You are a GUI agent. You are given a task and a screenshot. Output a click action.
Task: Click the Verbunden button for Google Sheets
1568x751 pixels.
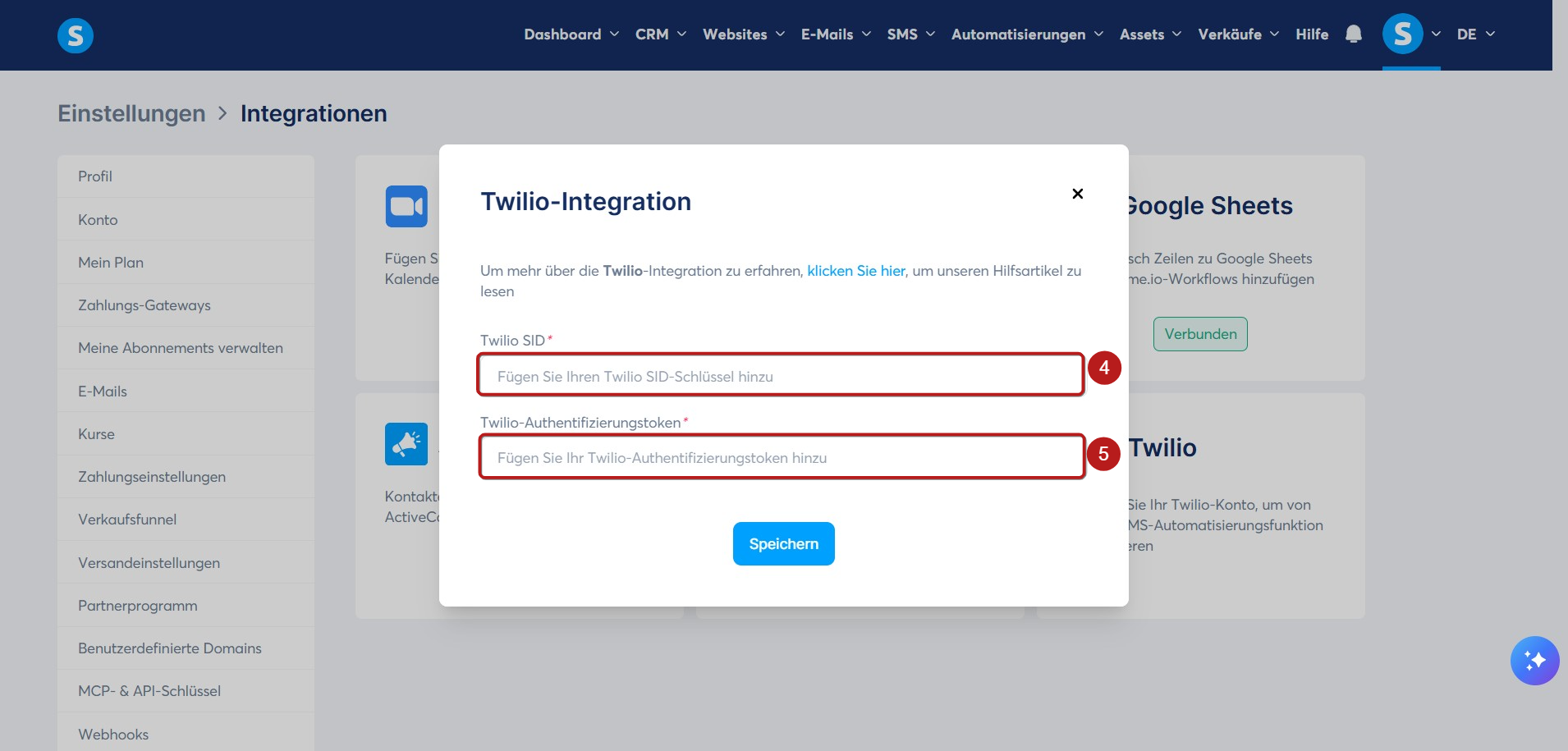(x=1200, y=334)
